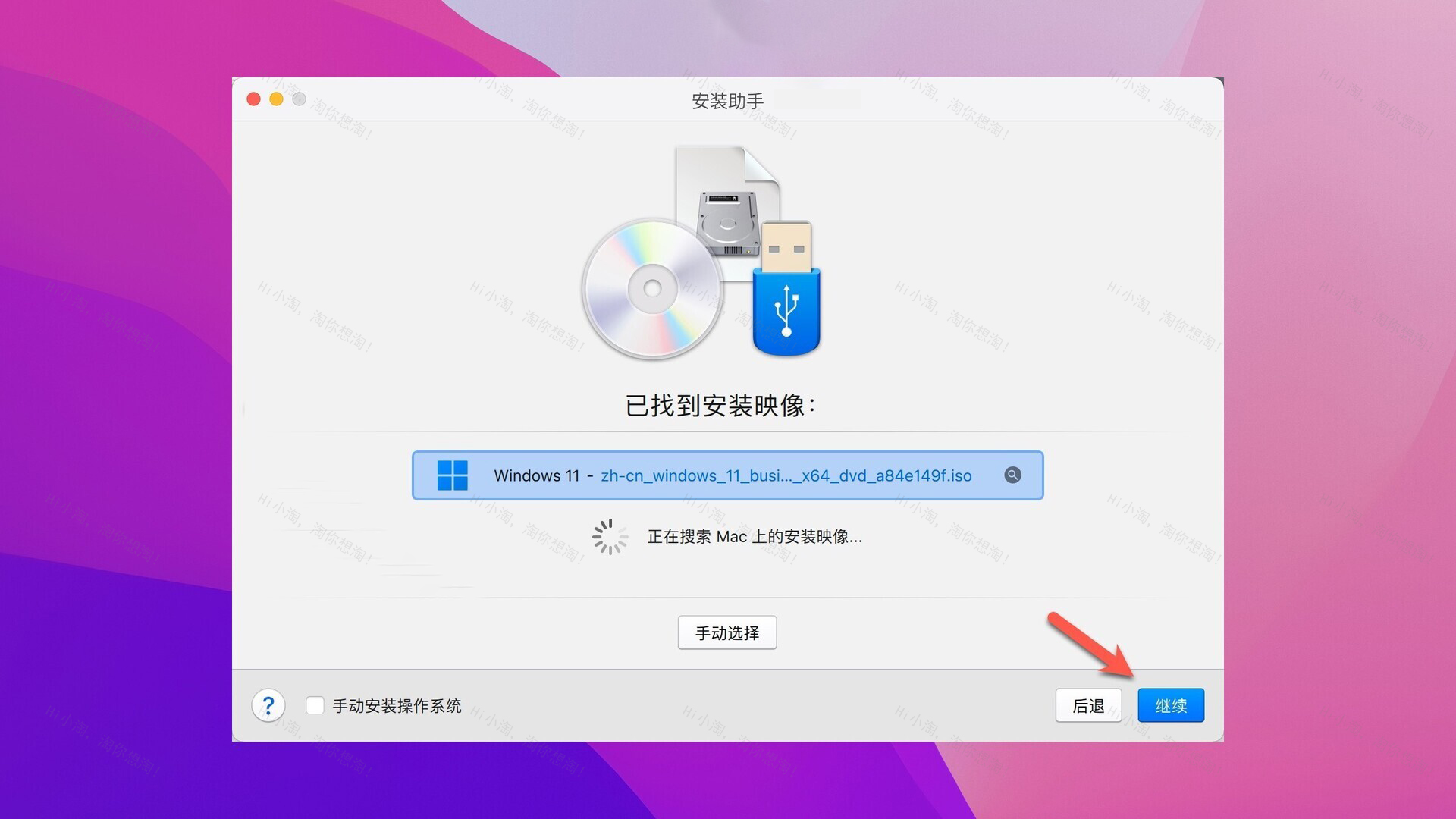Click the 后退 back button
The height and width of the screenshot is (819, 1456).
tap(1089, 705)
